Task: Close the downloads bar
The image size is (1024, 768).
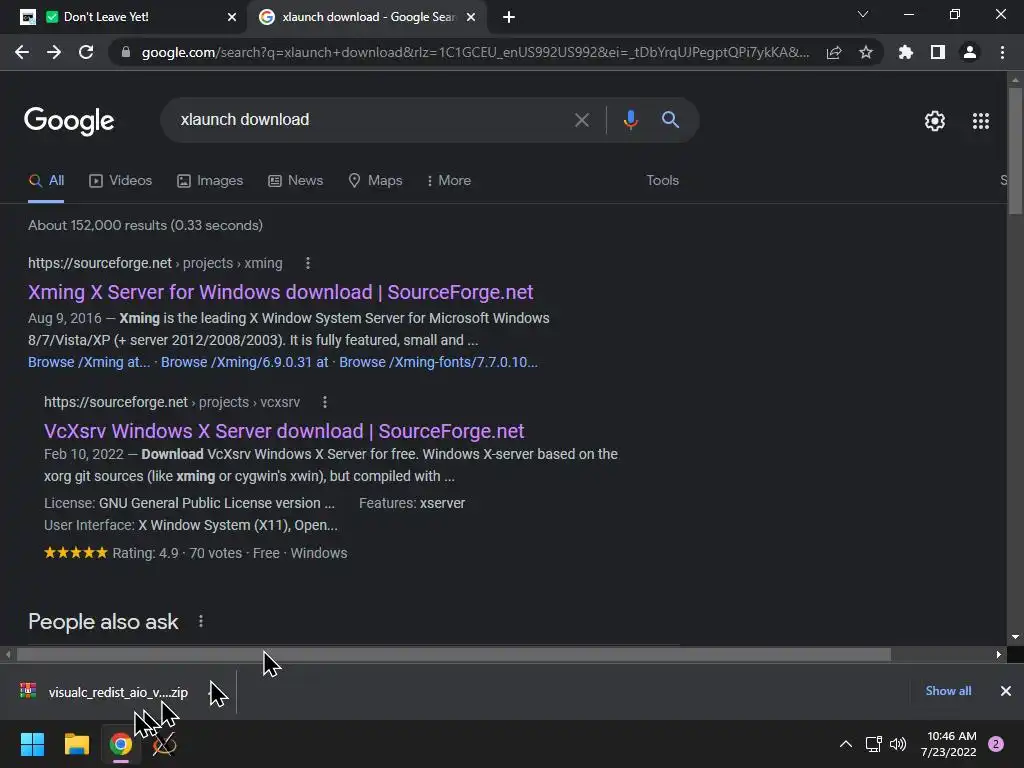Action: click(x=1006, y=691)
